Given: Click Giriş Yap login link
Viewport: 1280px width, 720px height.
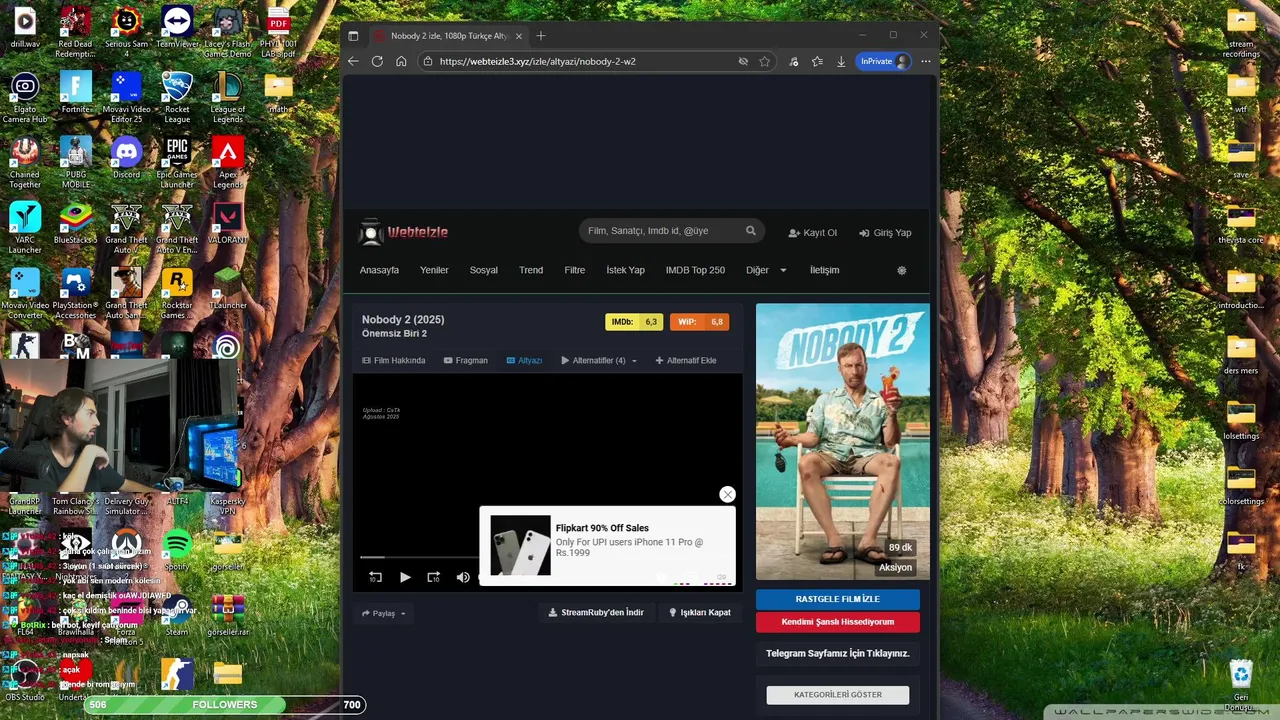Looking at the screenshot, I should point(886,232).
